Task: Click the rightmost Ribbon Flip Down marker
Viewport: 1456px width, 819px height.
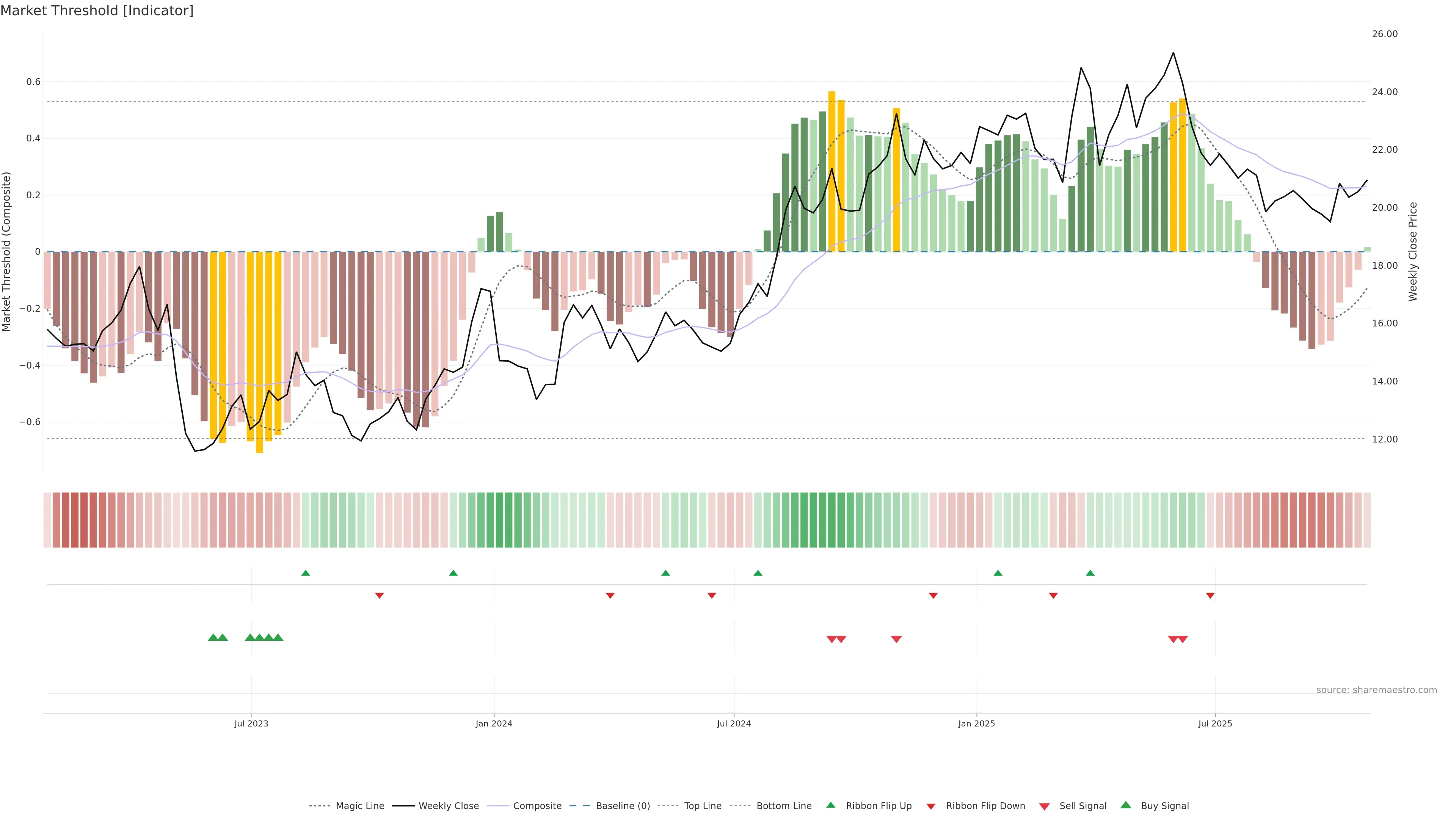Action: click(x=1210, y=596)
